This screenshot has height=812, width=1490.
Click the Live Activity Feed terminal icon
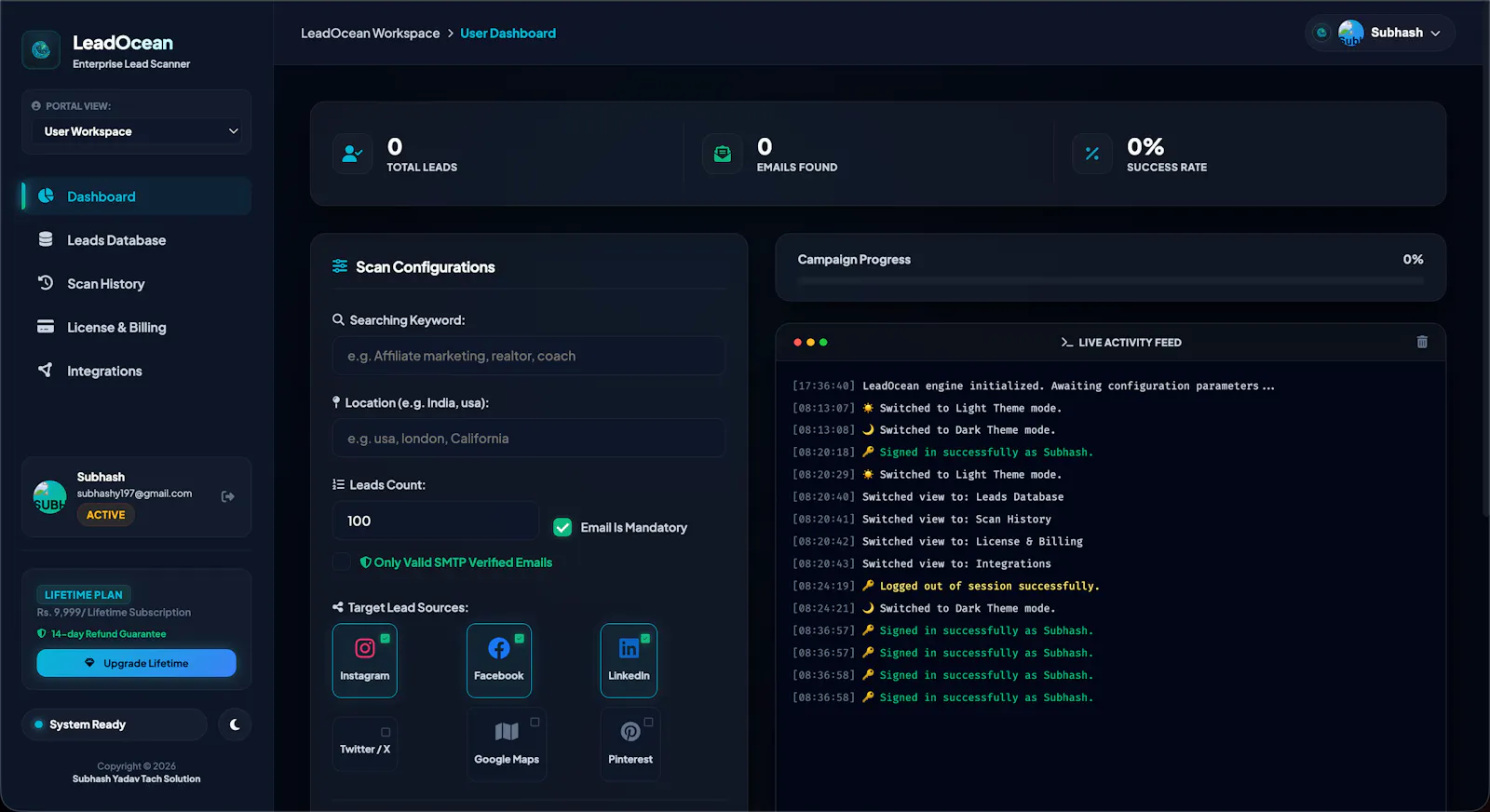[1067, 343]
